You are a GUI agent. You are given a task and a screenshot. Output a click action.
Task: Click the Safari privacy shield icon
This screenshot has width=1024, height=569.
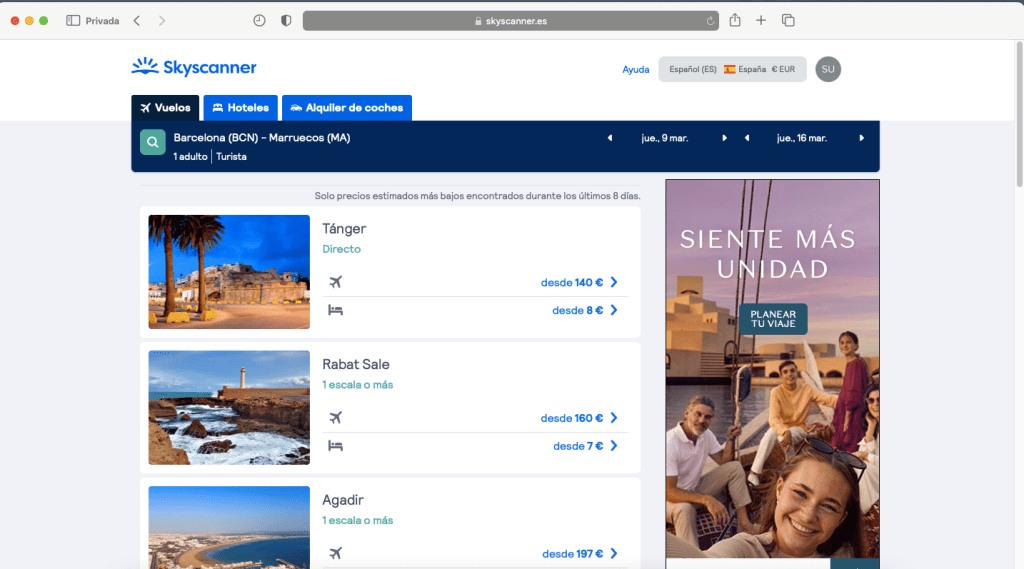pyautogui.click(x=286, y=20)
